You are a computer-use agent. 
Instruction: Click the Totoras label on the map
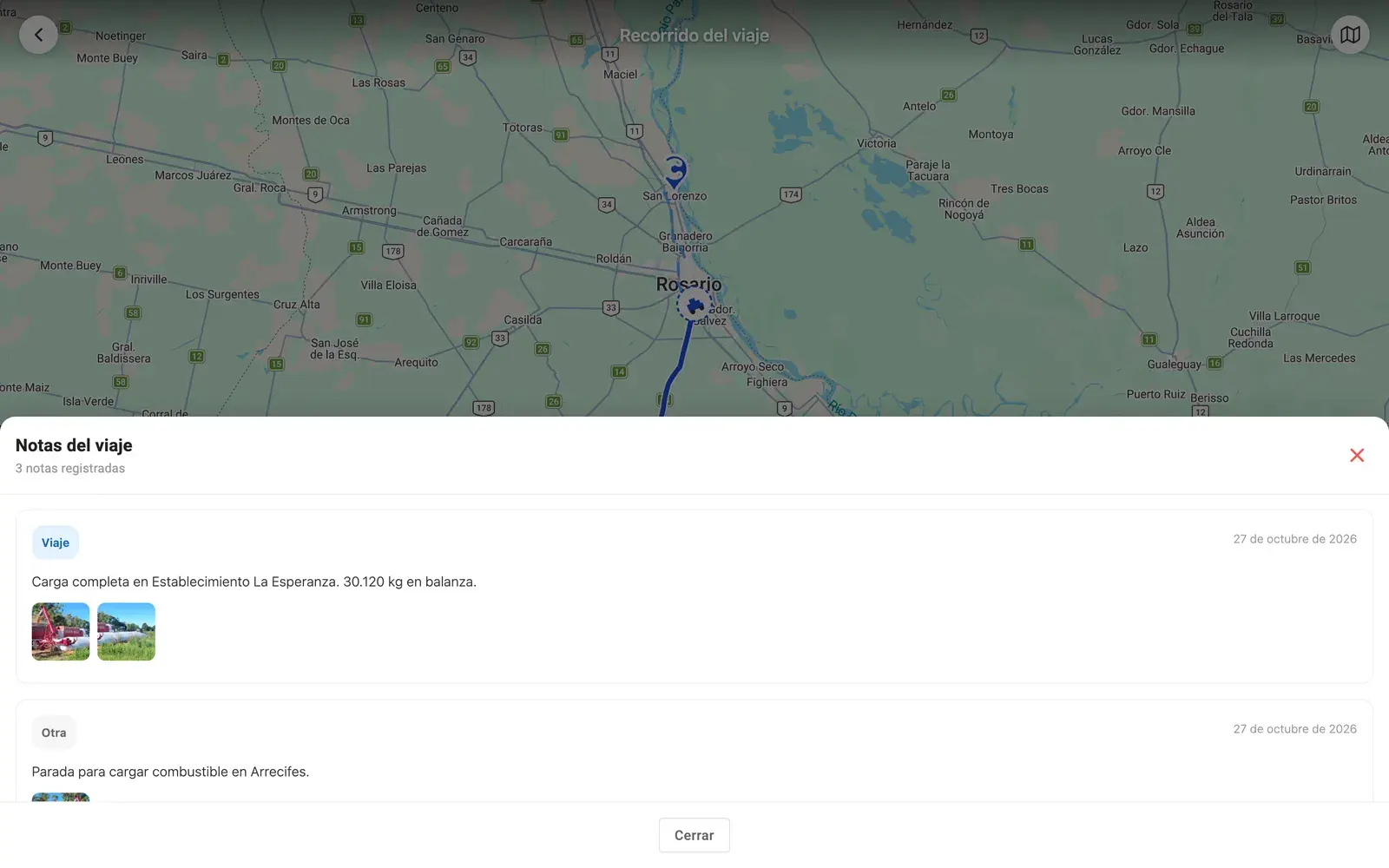[523, 128]
